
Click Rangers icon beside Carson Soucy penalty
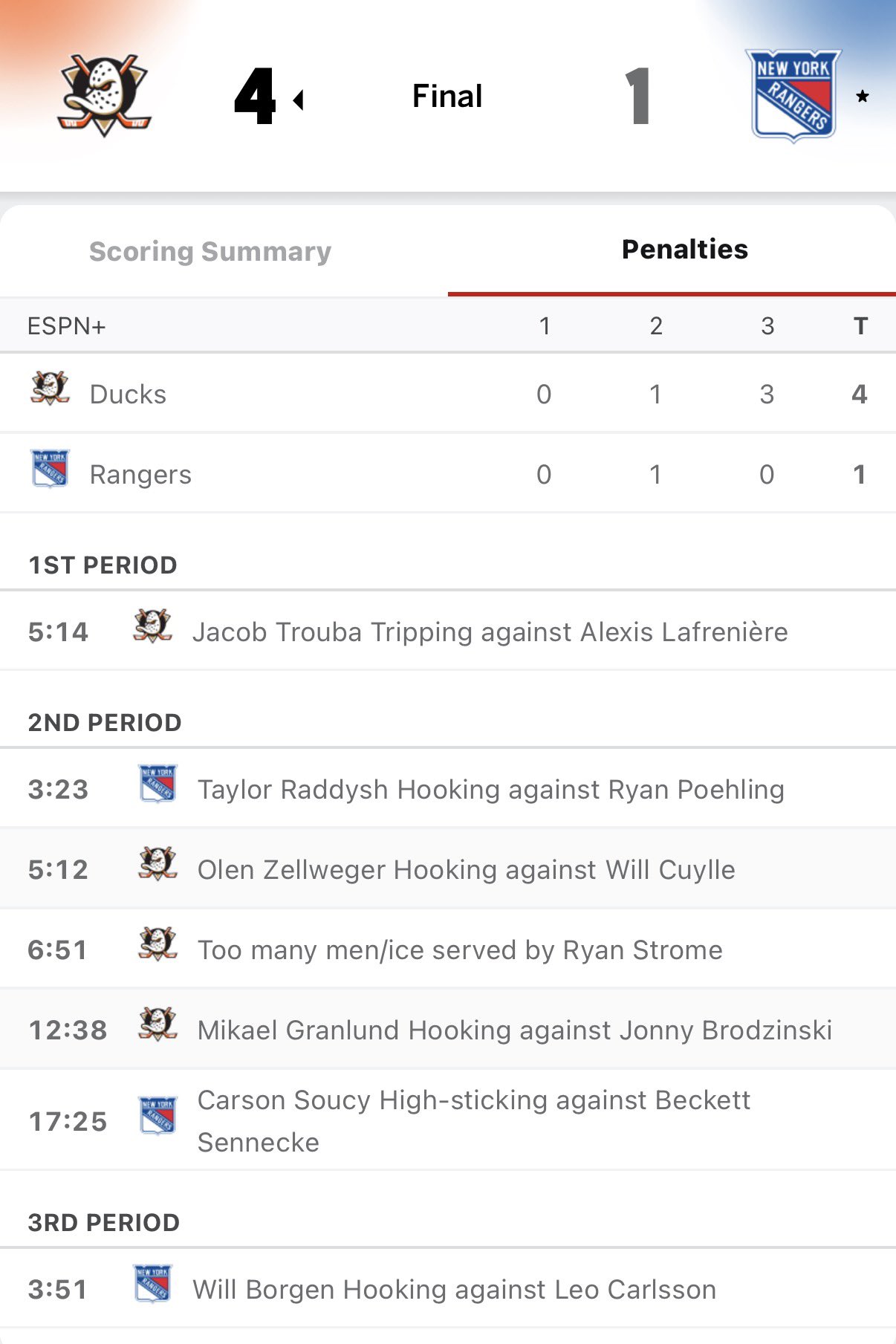(x=158, y=1115)
